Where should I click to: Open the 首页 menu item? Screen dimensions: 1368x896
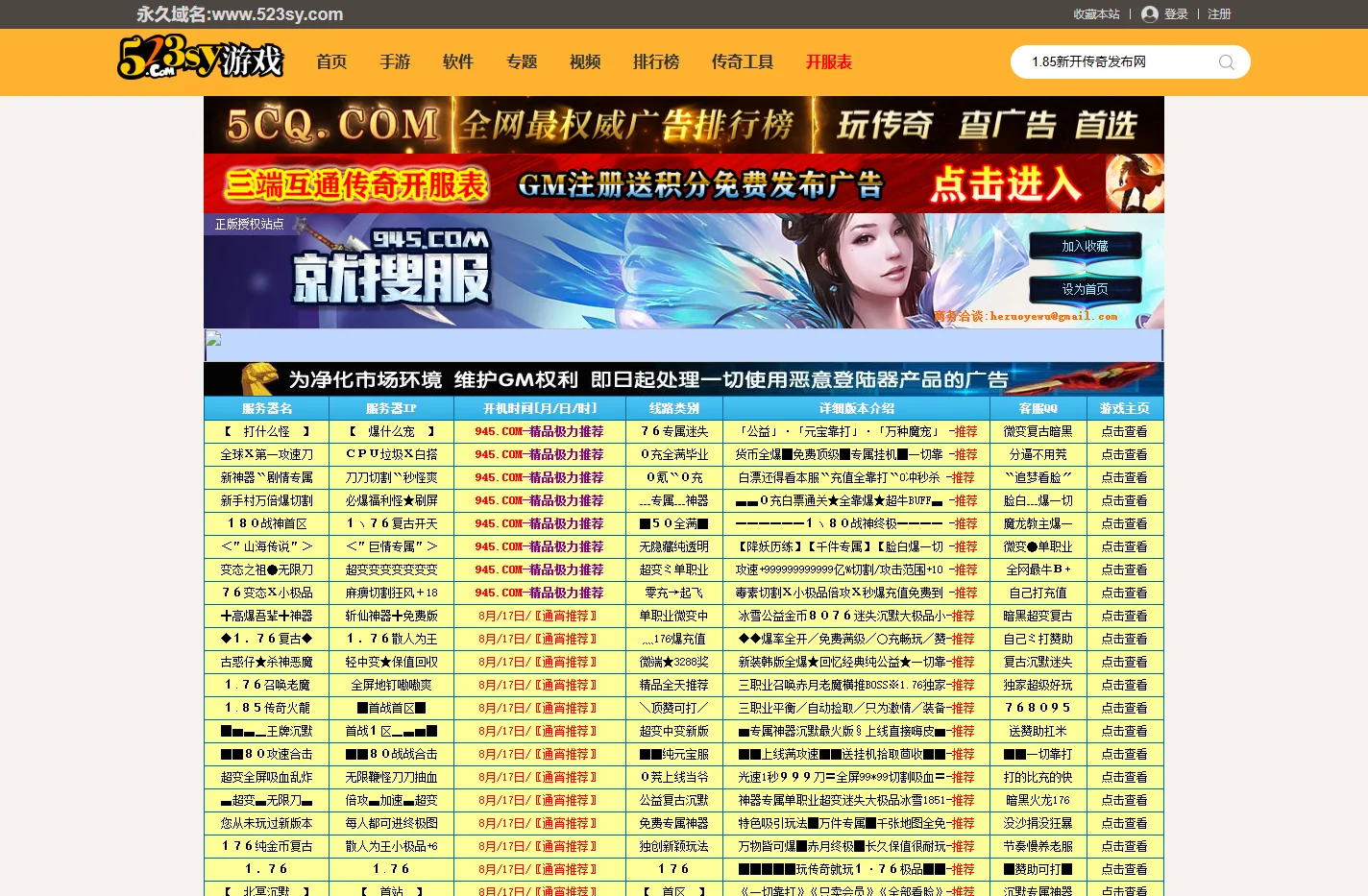[331, 62]
